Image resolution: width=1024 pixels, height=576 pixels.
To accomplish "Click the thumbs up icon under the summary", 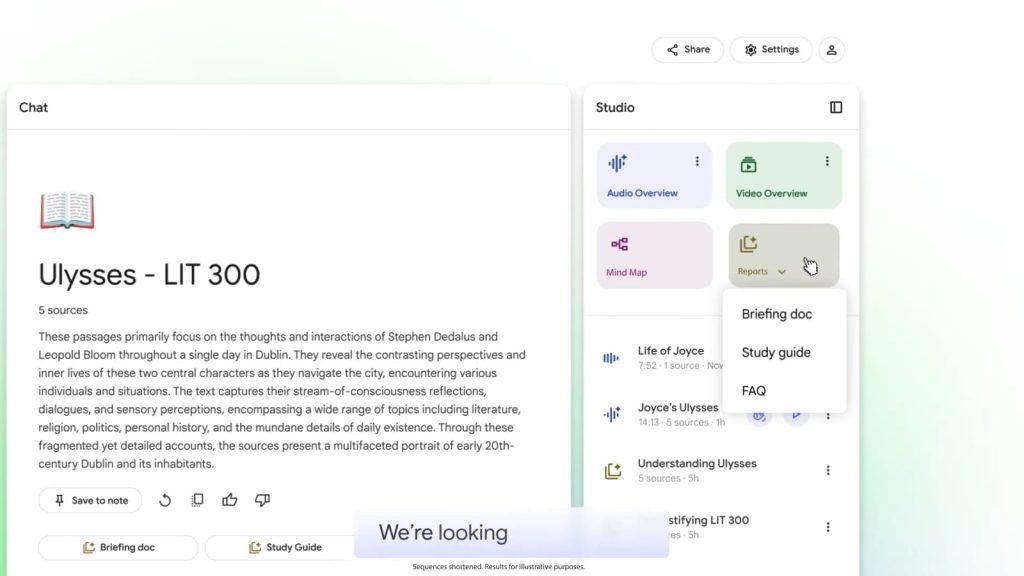I will click(x=229, y=500).
